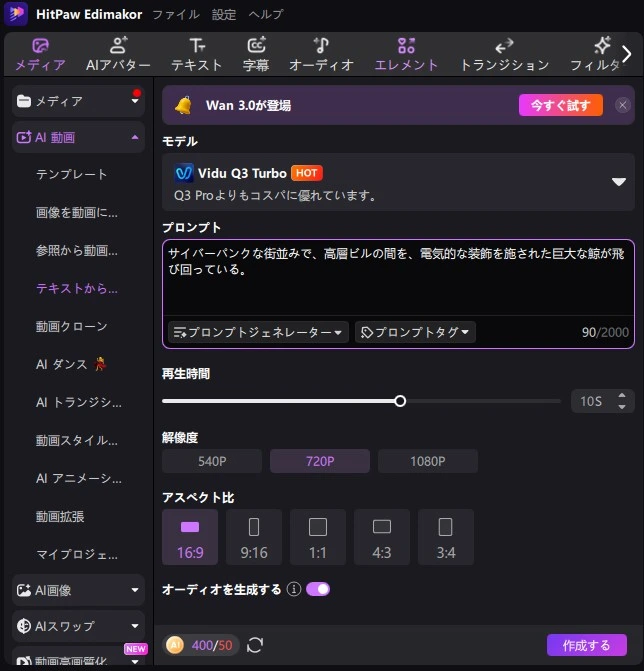Decrease duration with the down stepper arrow
The image size is (644, 671).
coord(622,407)
